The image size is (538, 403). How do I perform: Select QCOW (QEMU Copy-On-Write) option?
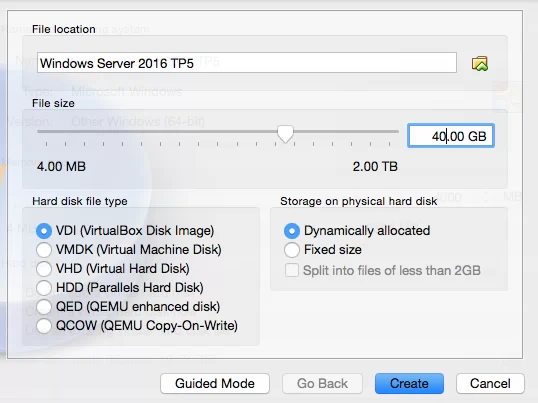[x=44, y=326]
